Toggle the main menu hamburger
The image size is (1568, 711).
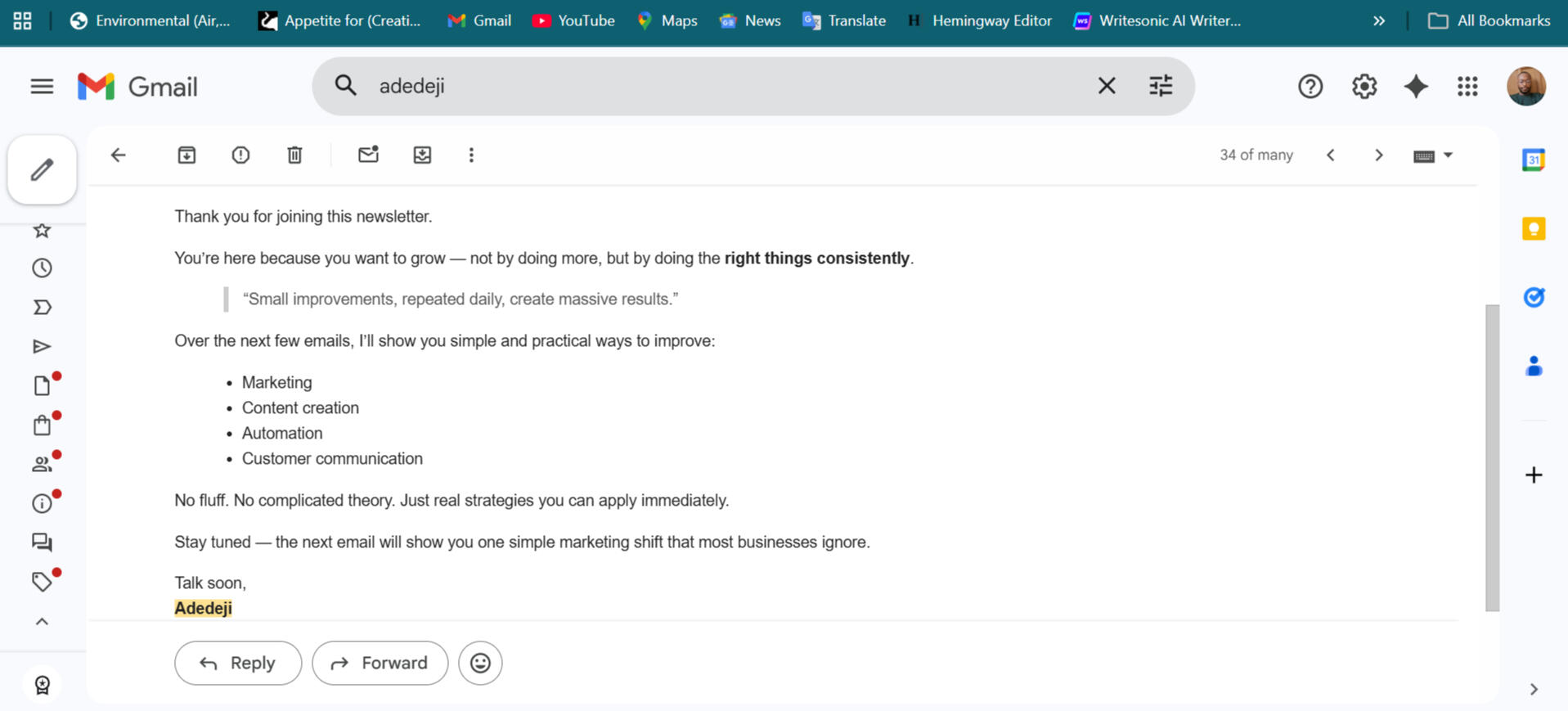pos(42,86)
